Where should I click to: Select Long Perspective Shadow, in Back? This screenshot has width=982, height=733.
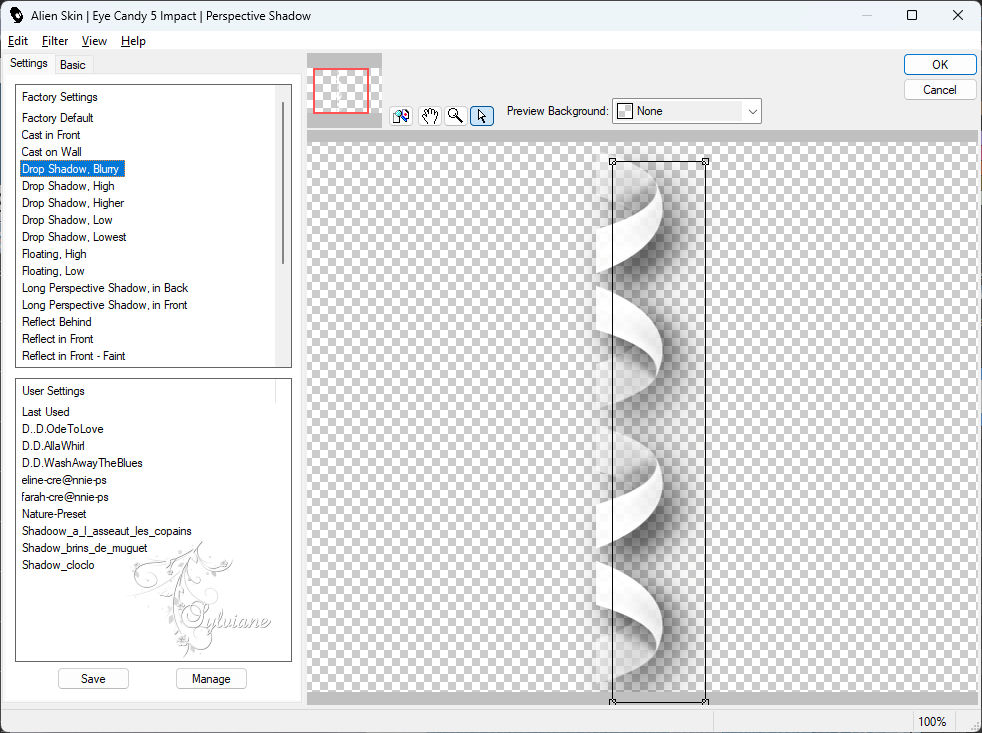(105, 288)
